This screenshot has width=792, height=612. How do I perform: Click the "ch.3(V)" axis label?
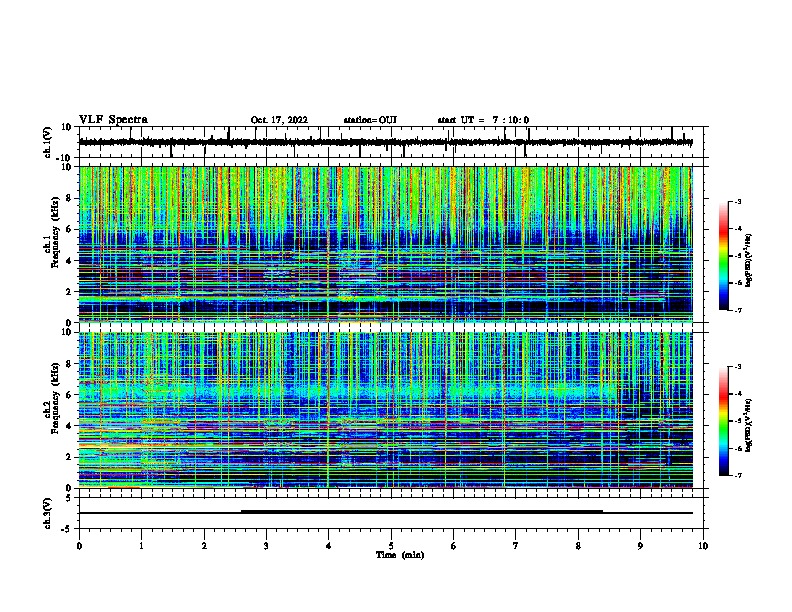pos(47,513)
